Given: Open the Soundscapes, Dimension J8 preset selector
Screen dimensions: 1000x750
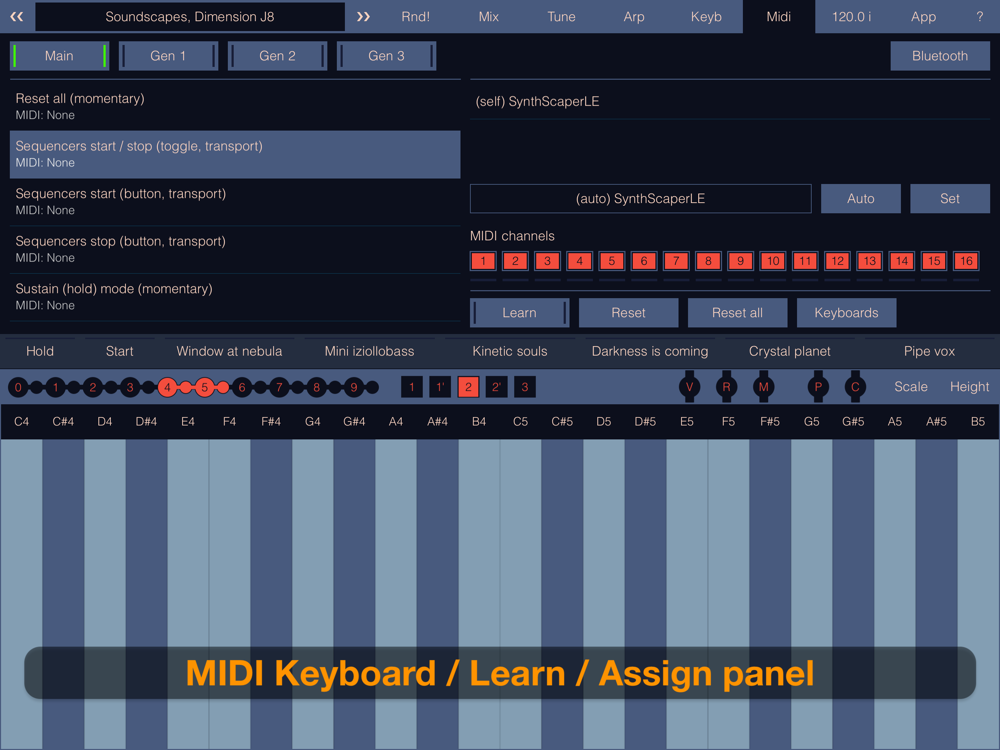Looking at the screenshot, I should pyautogui.click(x=190, y=17).
